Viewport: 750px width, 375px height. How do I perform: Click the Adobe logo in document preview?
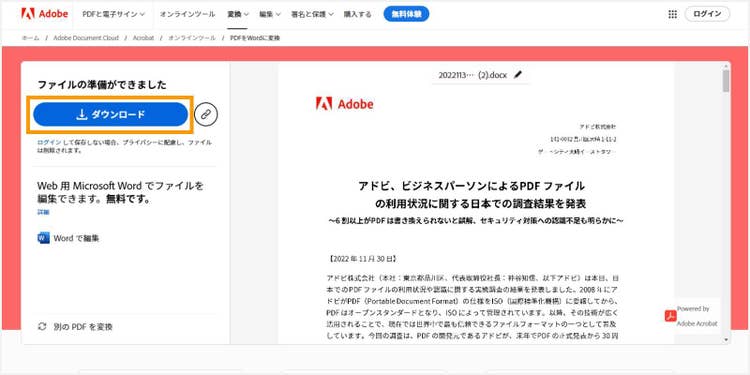(x=344, y=104)
